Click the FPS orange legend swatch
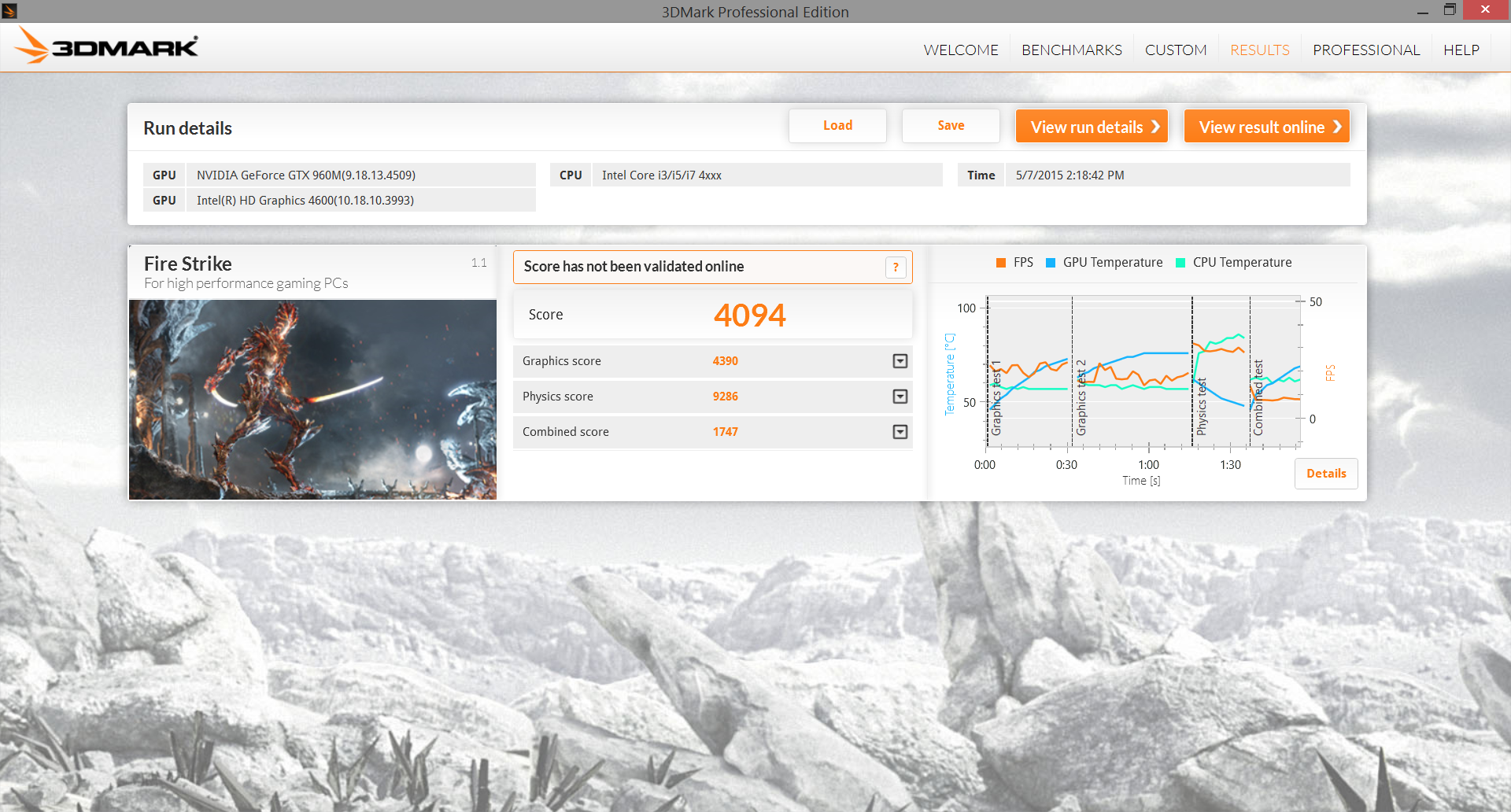 click(x=1001, y=263)
